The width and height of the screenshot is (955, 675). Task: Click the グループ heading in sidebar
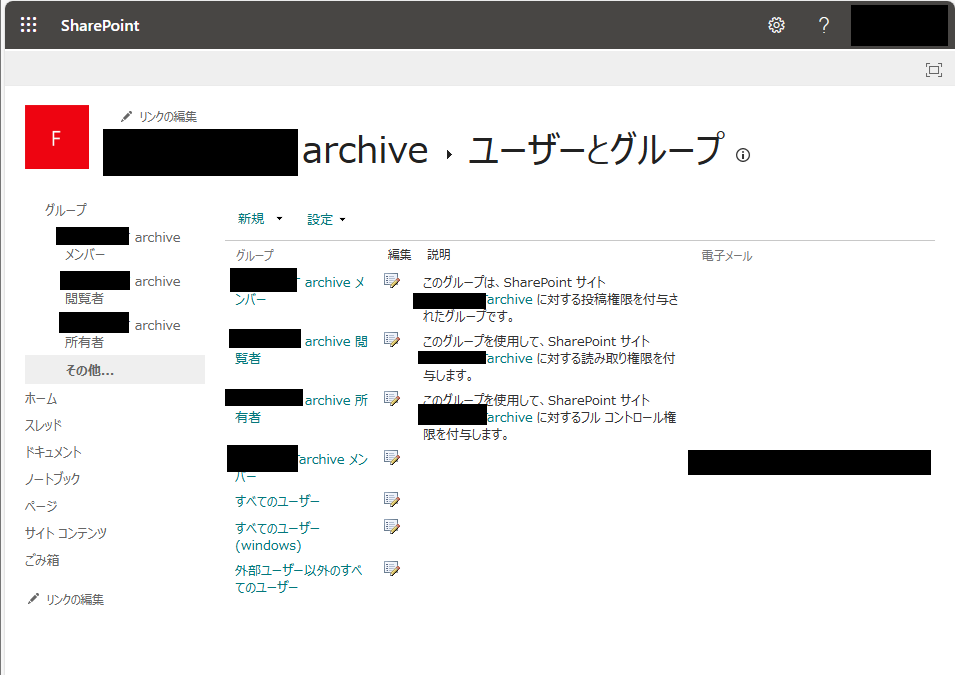[66, 210]
